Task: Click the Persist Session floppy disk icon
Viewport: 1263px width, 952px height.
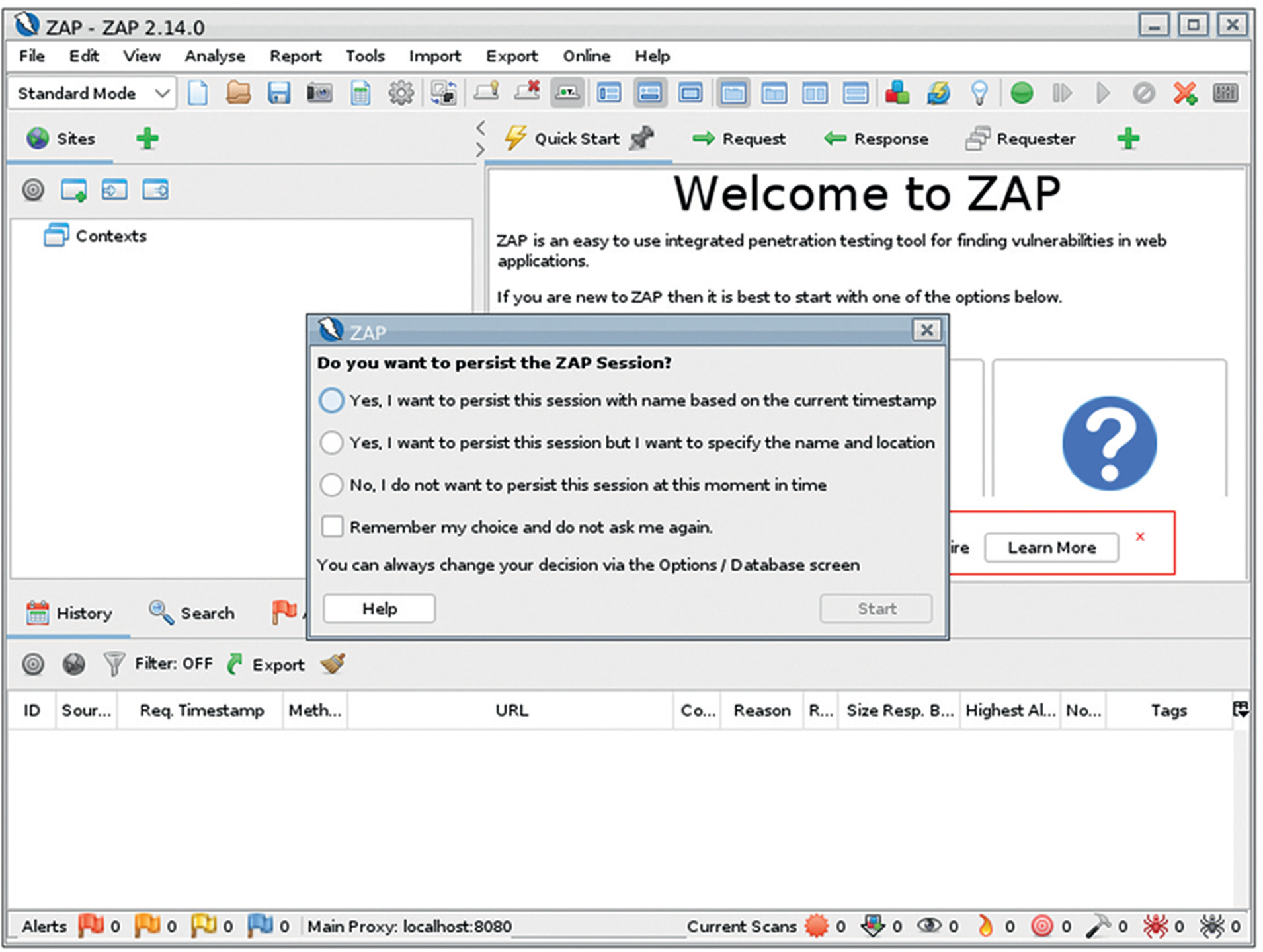Action: 279,93
